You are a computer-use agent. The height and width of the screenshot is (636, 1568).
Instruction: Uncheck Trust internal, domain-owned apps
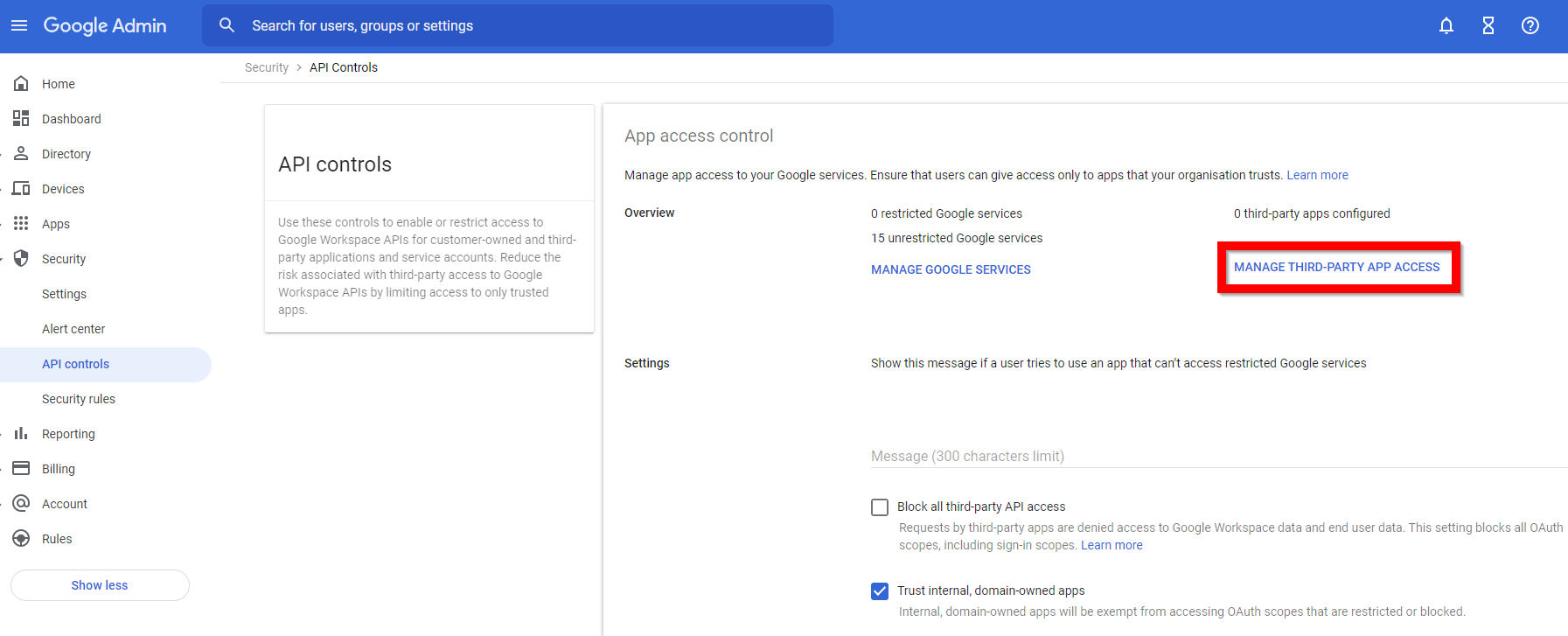click(880, 591)
